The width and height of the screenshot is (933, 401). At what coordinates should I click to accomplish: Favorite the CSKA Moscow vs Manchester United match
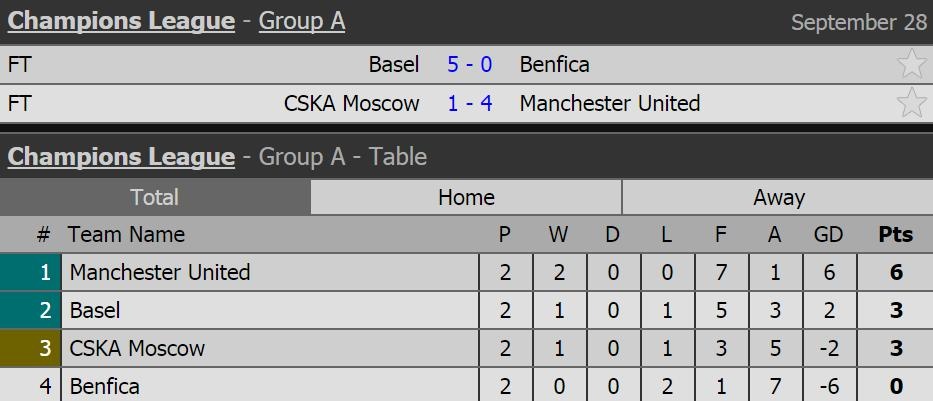click(911, 103)
